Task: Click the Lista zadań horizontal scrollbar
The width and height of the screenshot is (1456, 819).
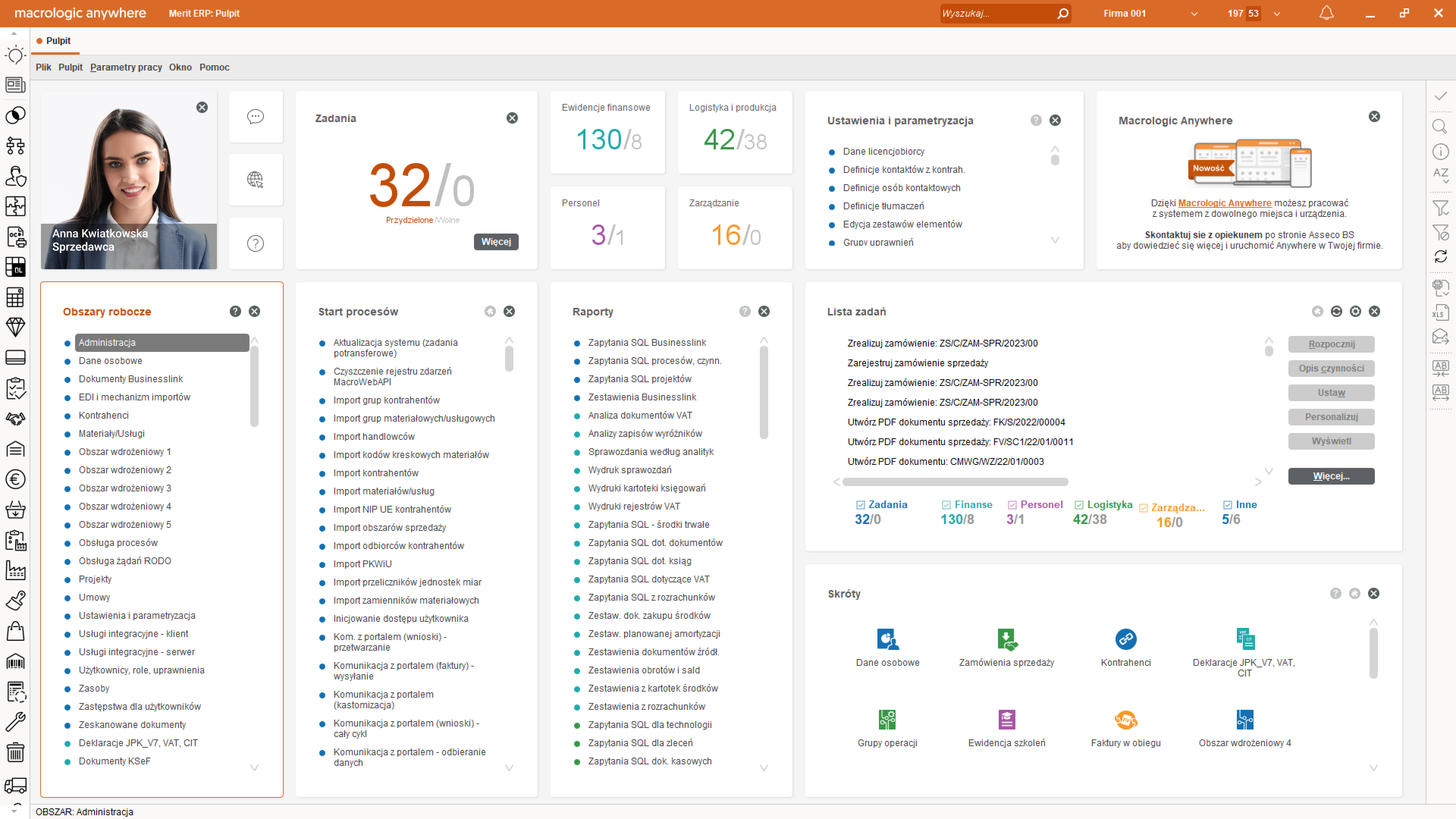Action: pyautogui.click(x=955, y=482)
